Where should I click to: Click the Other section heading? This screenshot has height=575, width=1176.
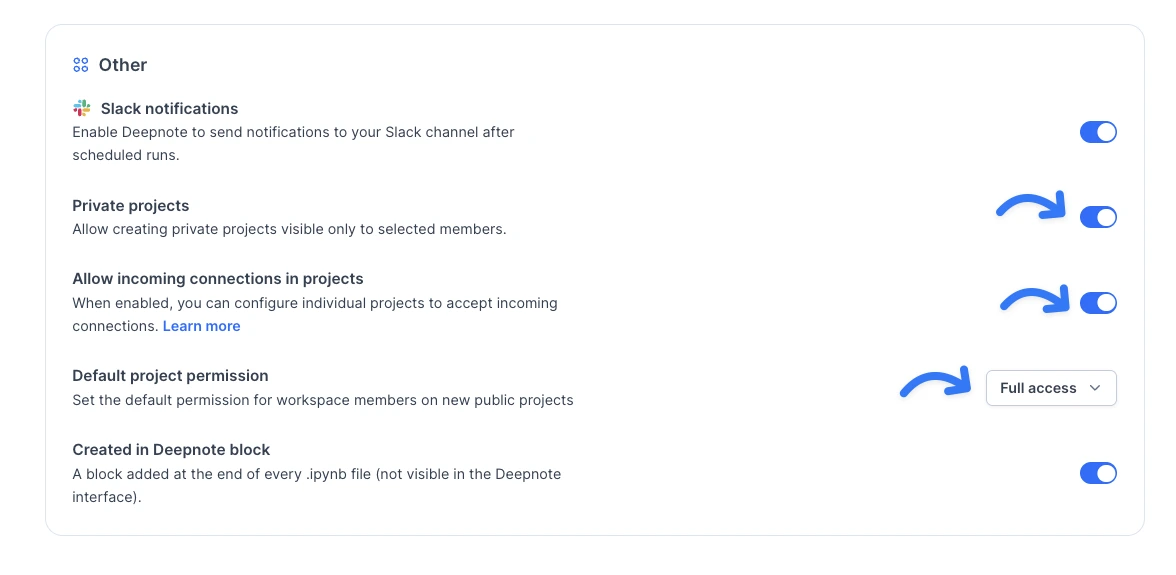123,65
